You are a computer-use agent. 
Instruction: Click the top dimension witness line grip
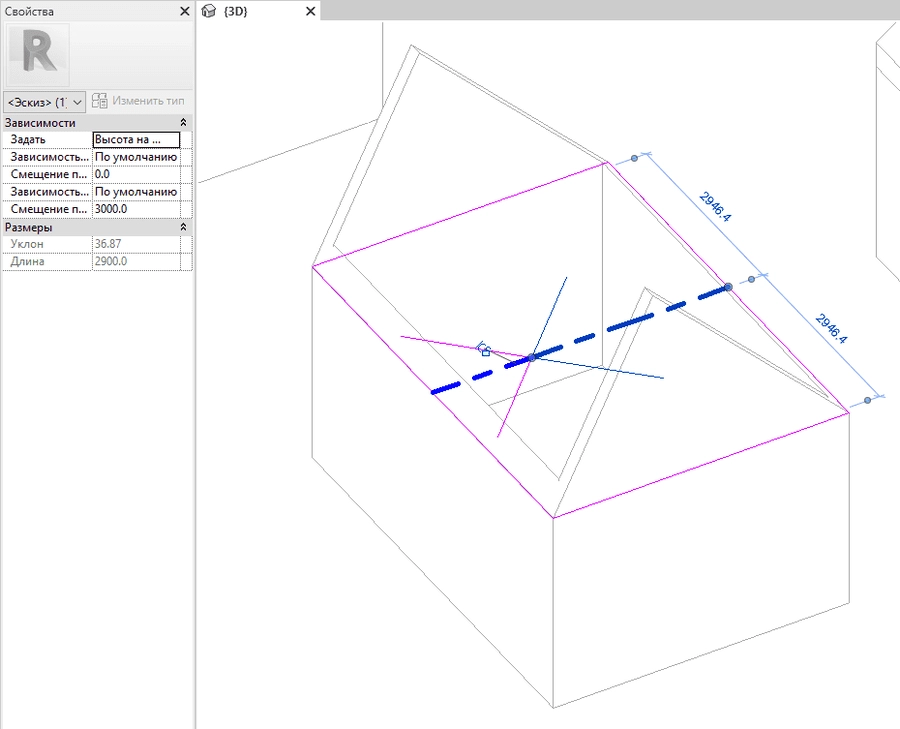[634, 158]
